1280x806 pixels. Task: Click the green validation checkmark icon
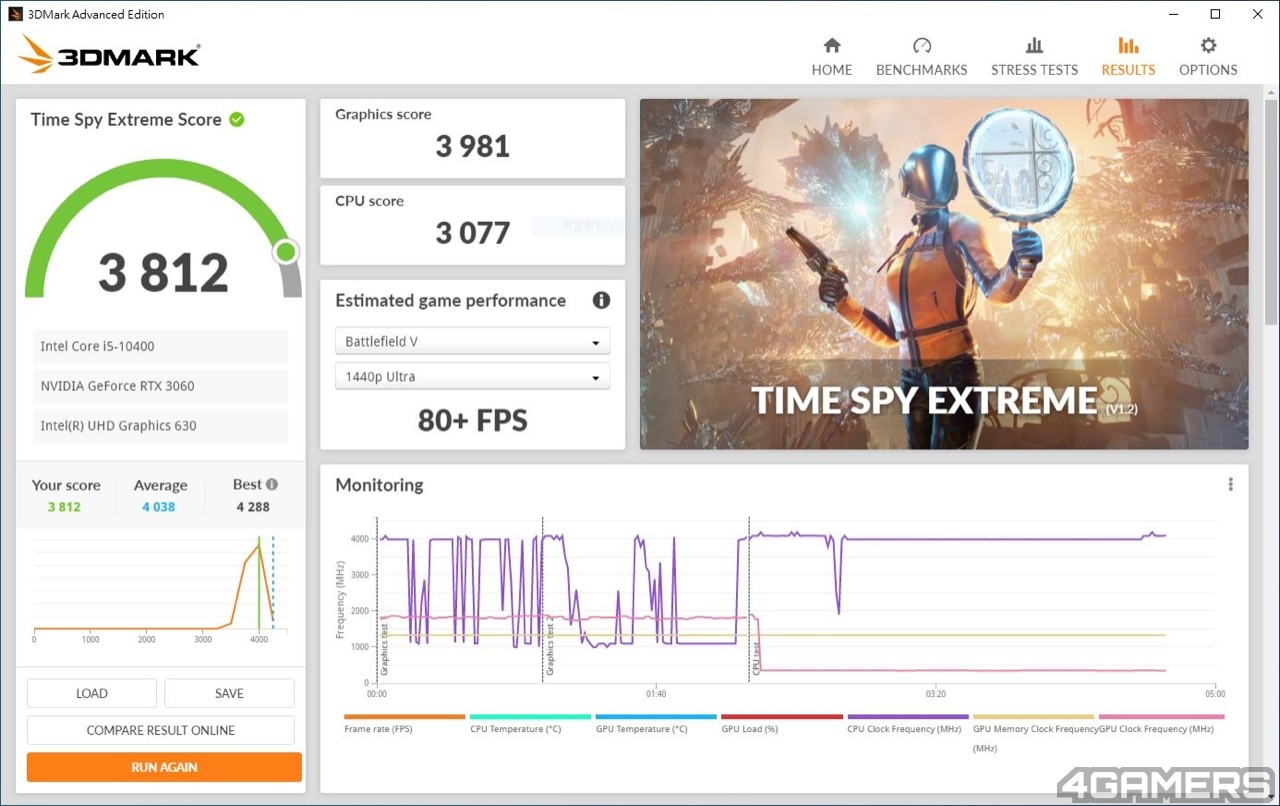(x=237, y=119)
